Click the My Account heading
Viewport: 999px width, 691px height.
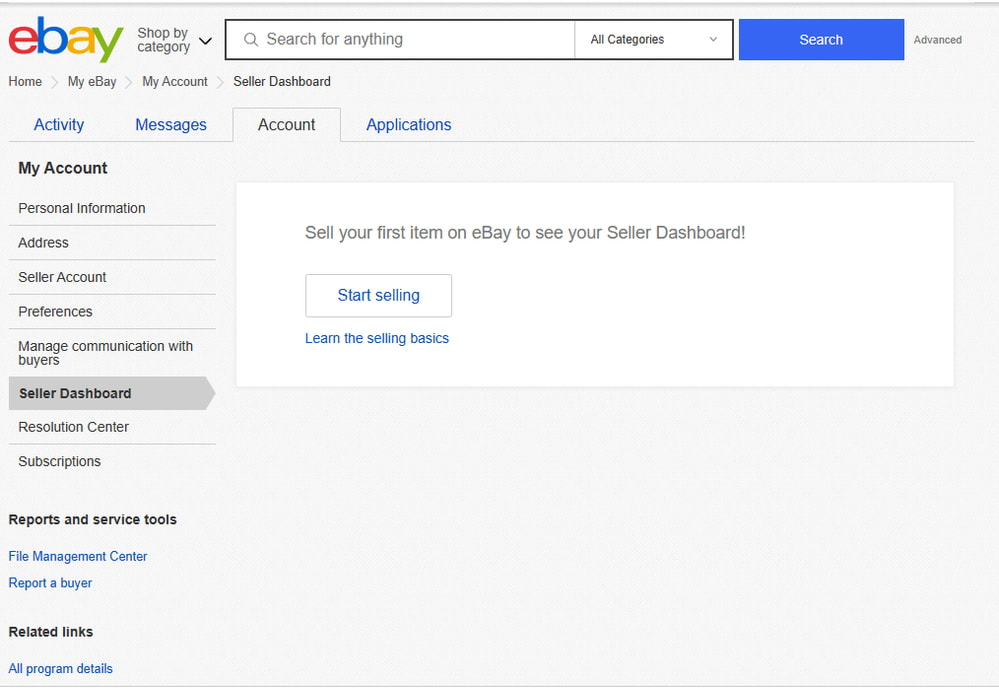coord(62,168)
